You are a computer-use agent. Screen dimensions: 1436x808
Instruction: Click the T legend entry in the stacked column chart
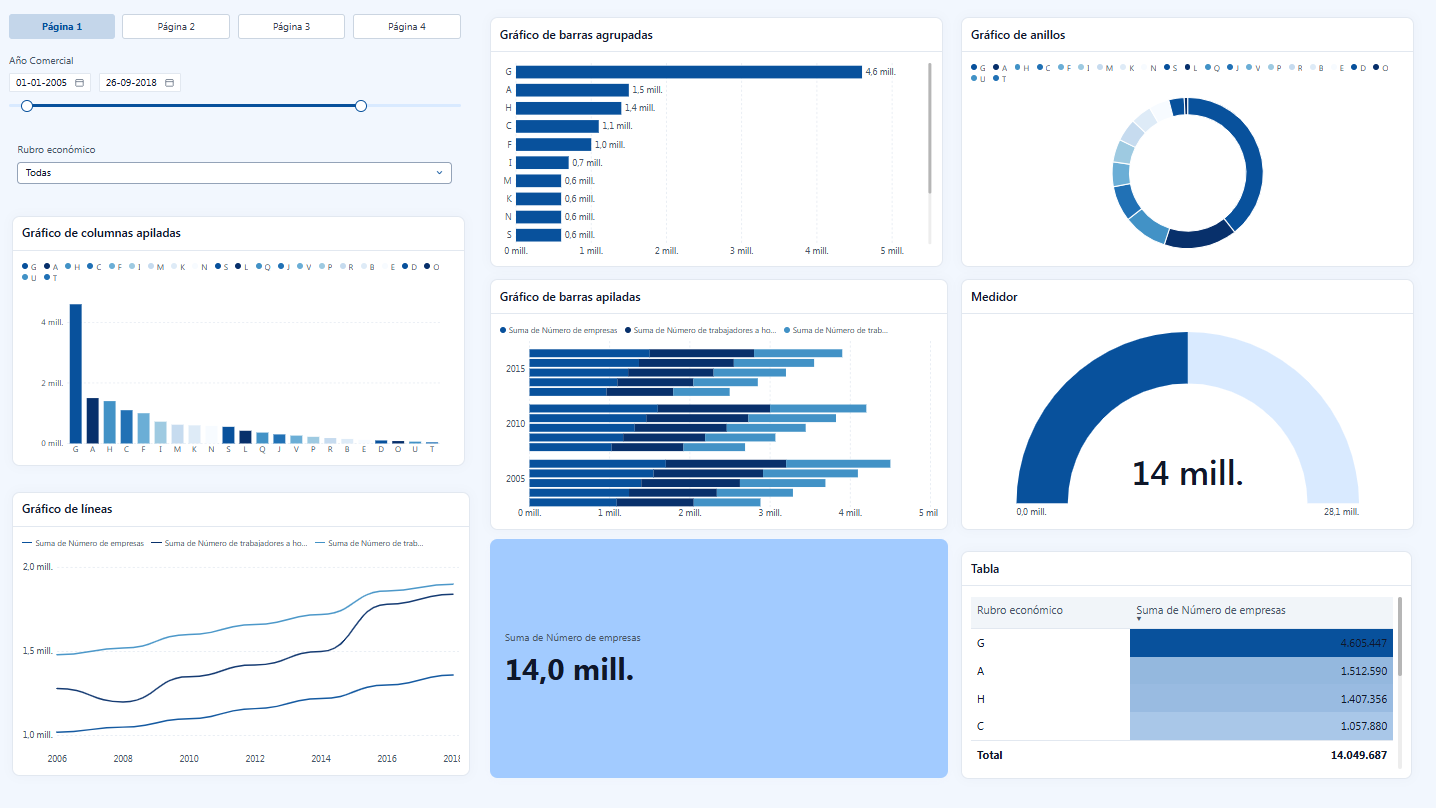pos(49,278)
